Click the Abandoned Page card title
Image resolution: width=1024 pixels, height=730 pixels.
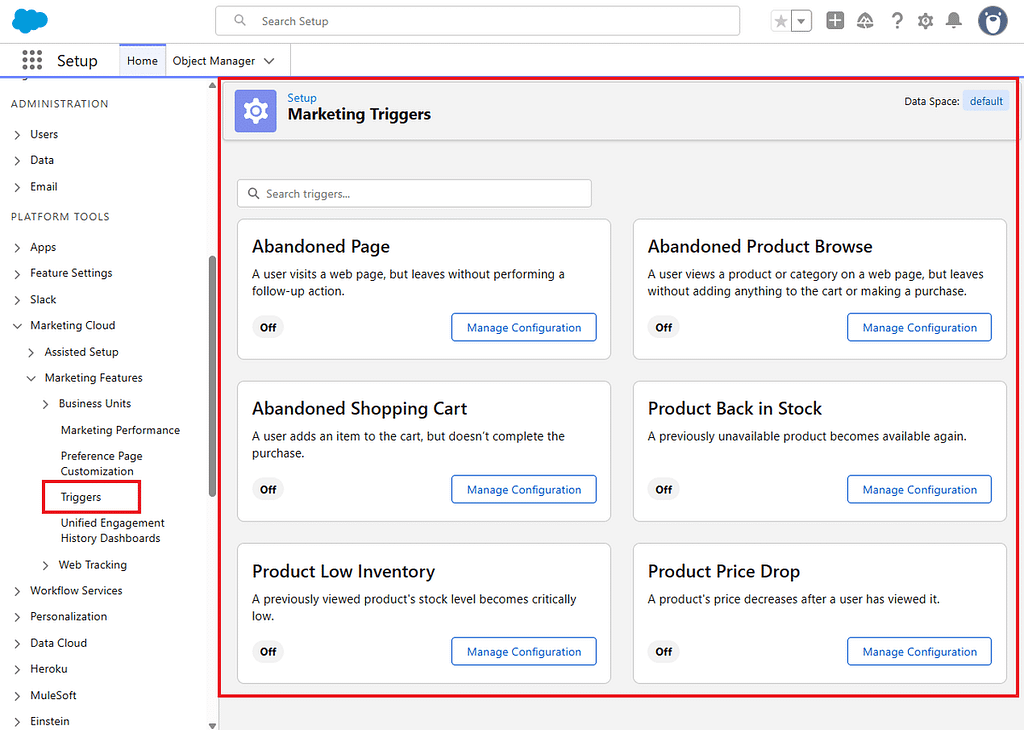[321, 246]
